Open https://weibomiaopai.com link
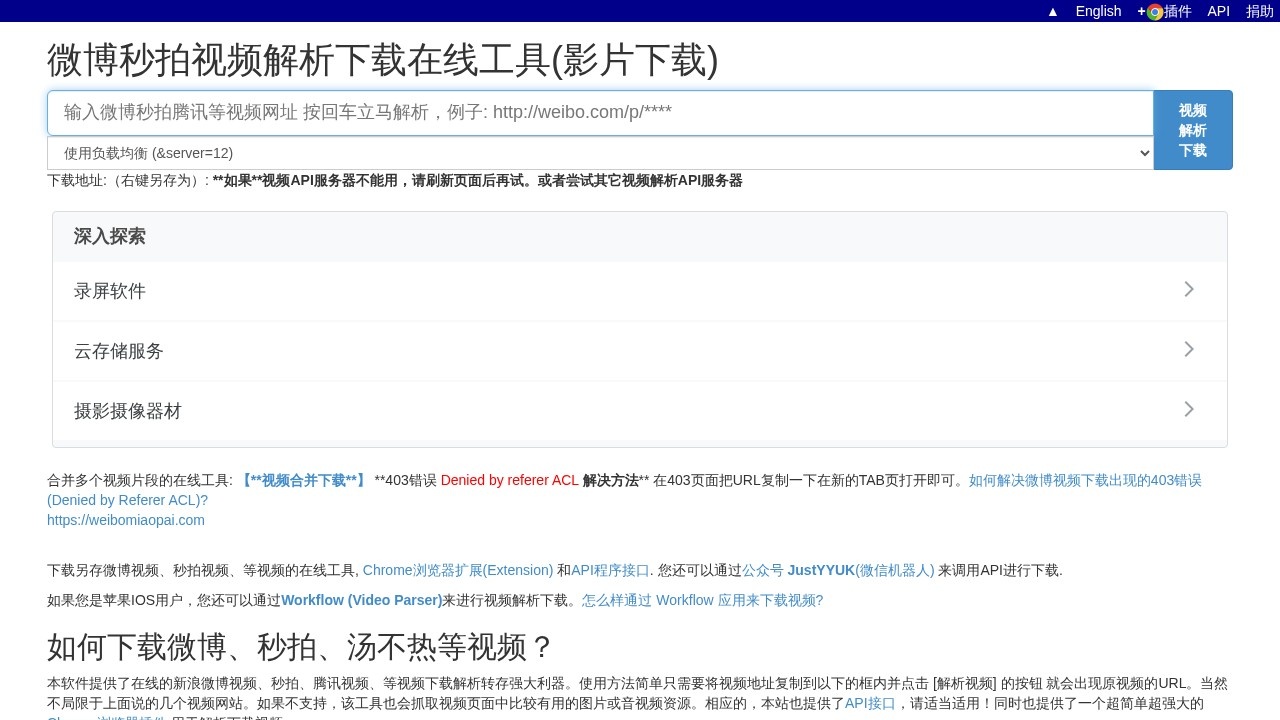Image resolution: width=1280 pixels, height=720 pixels. click(x=125, y=520)
